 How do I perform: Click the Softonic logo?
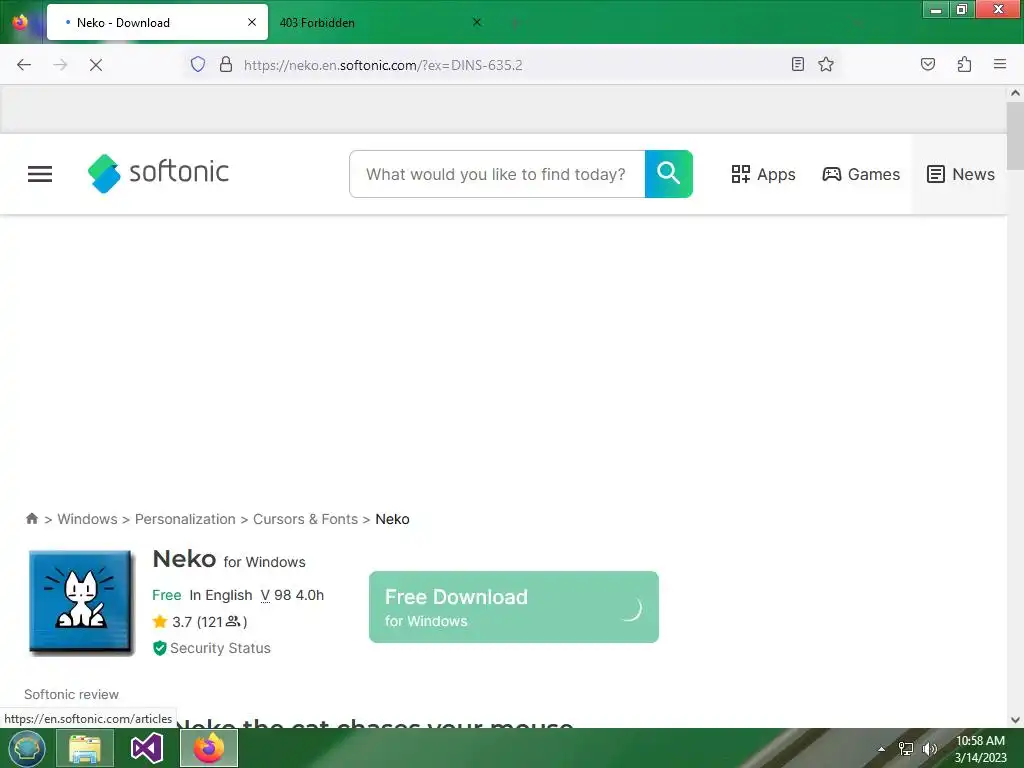(x=158, y=173)
